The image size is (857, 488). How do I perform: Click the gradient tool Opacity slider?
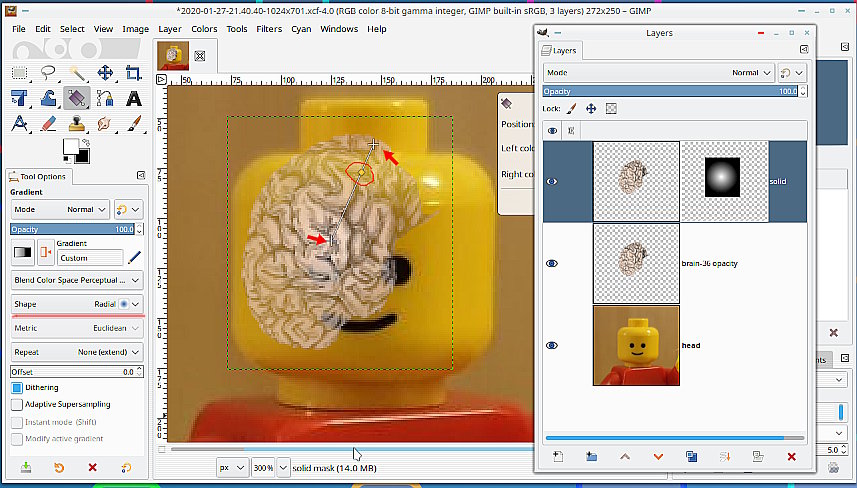pyautogui.click(x=71, y=229)
